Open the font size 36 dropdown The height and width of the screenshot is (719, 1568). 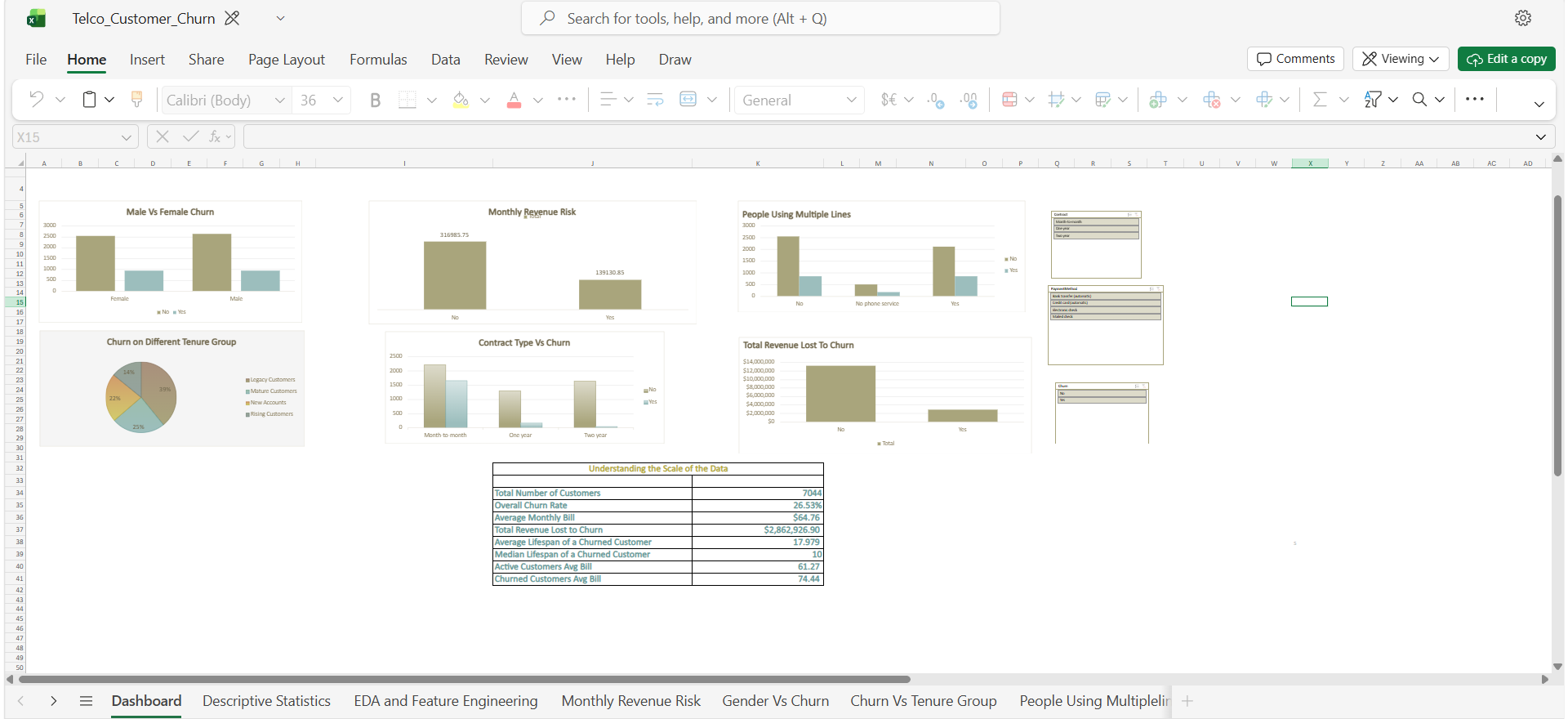pos(338,100)
